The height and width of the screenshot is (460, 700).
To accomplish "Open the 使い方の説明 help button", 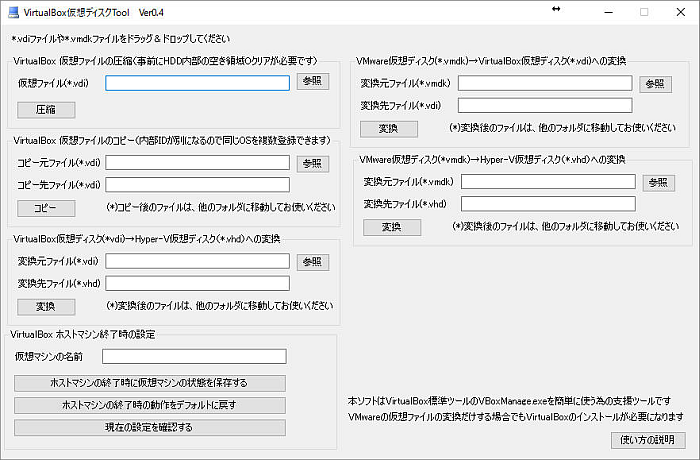I will click(x=648, y=440).
